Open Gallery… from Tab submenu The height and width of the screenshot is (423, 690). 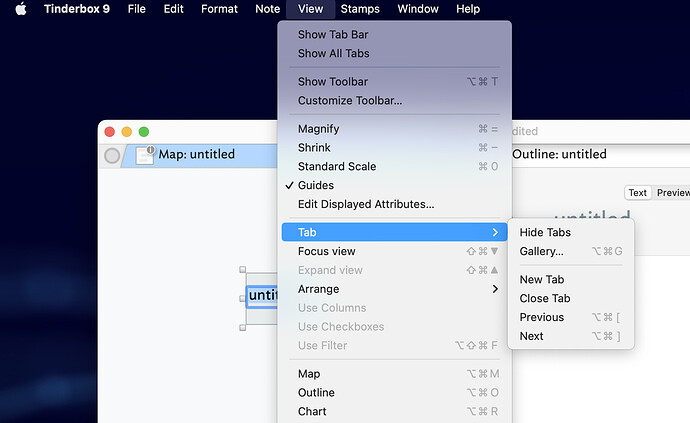click(571, 251)
